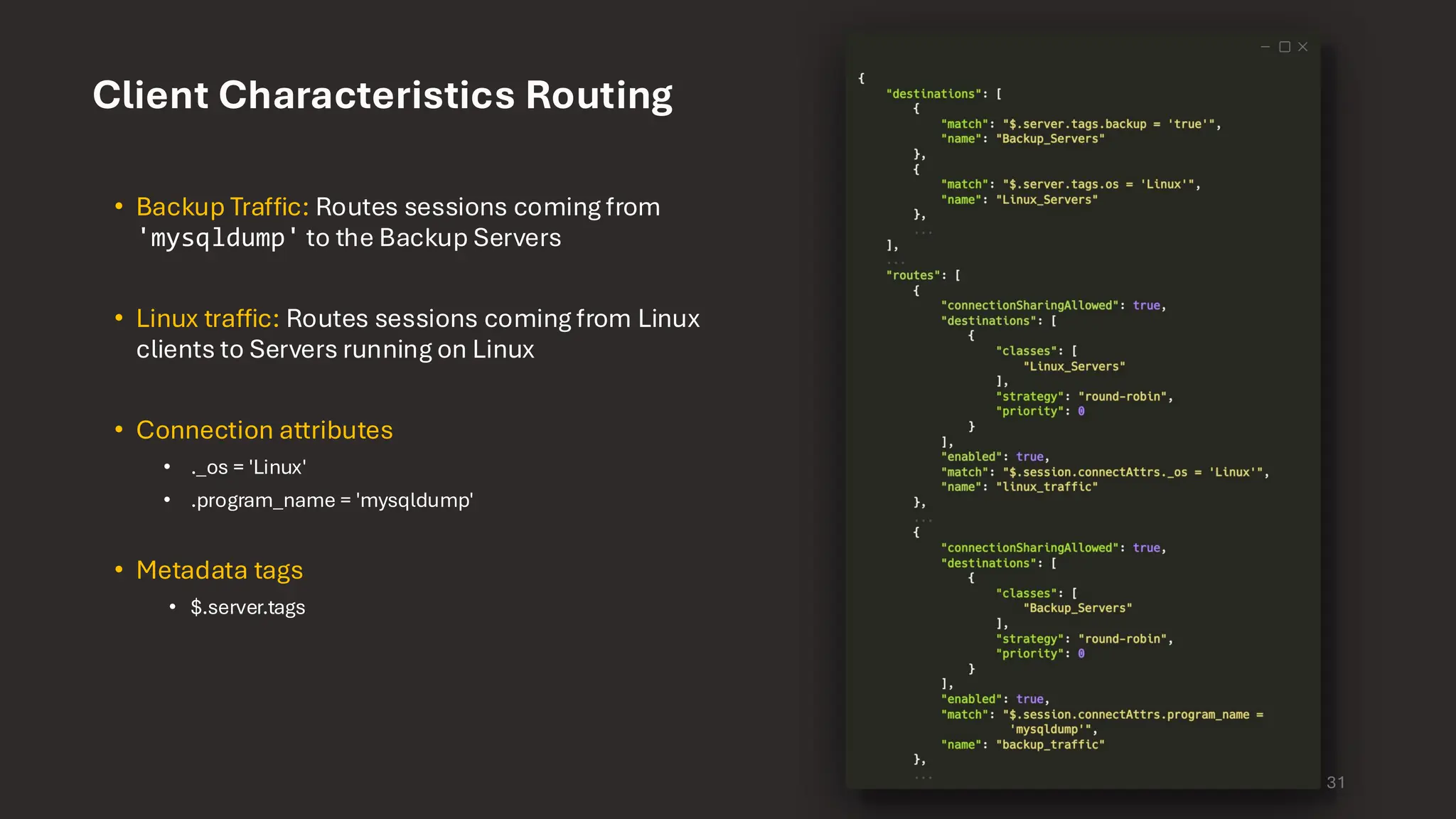Viewport: 1456px width, 819px height.
Task: Click the "backup_traffic" name value in code
Action: click(1050, 744)
